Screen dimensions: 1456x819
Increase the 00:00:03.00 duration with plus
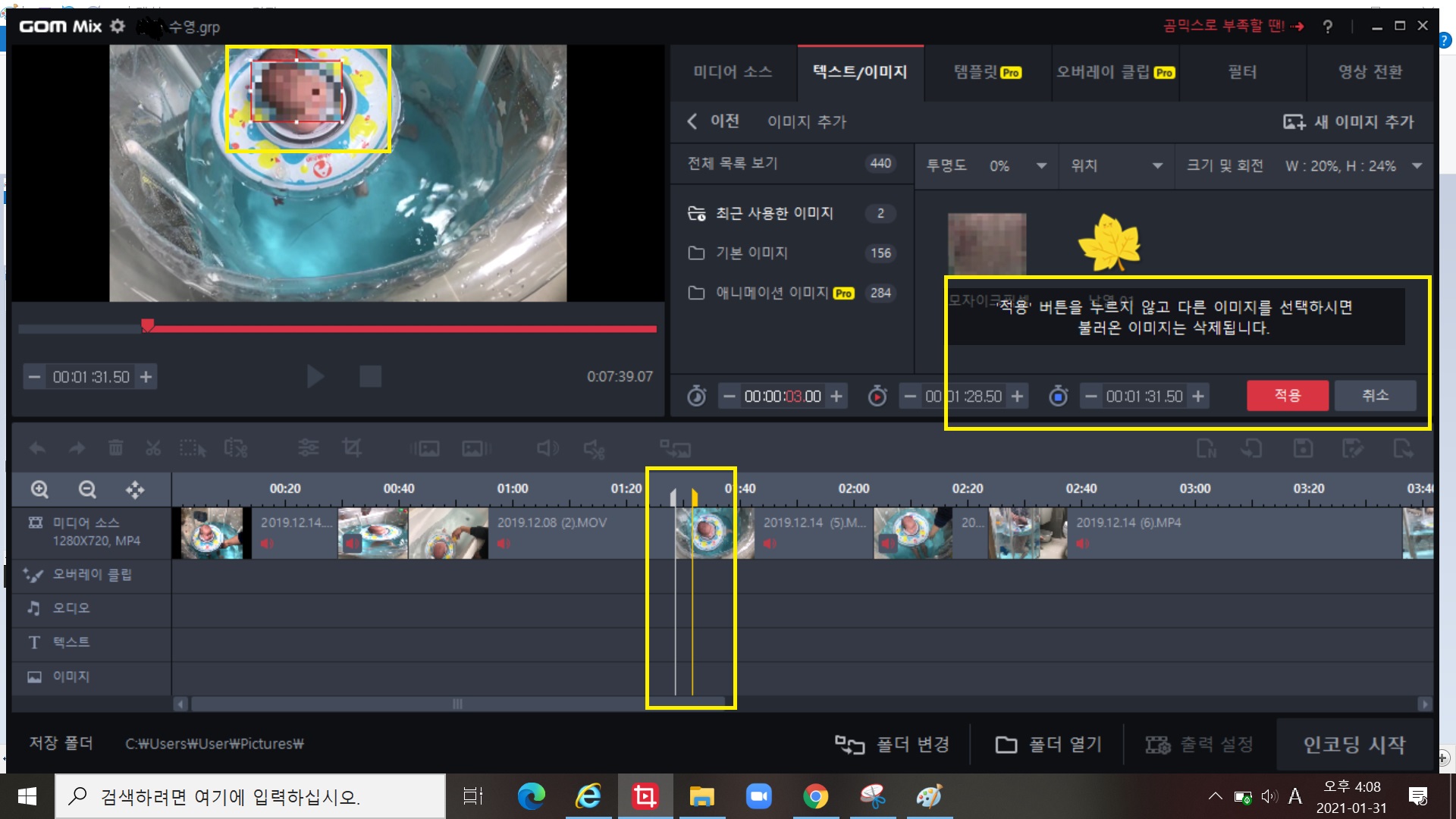(836, 397)
